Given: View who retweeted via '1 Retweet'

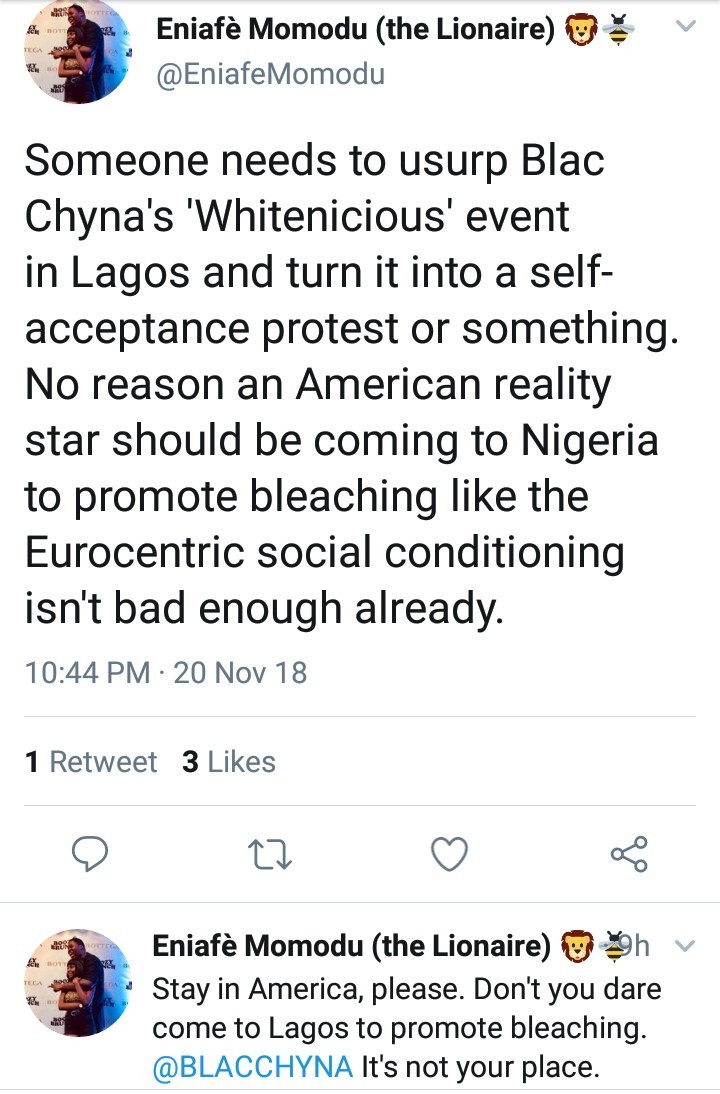Looking at the screenshot, I should pyautogui.click(x=91, y=762).
